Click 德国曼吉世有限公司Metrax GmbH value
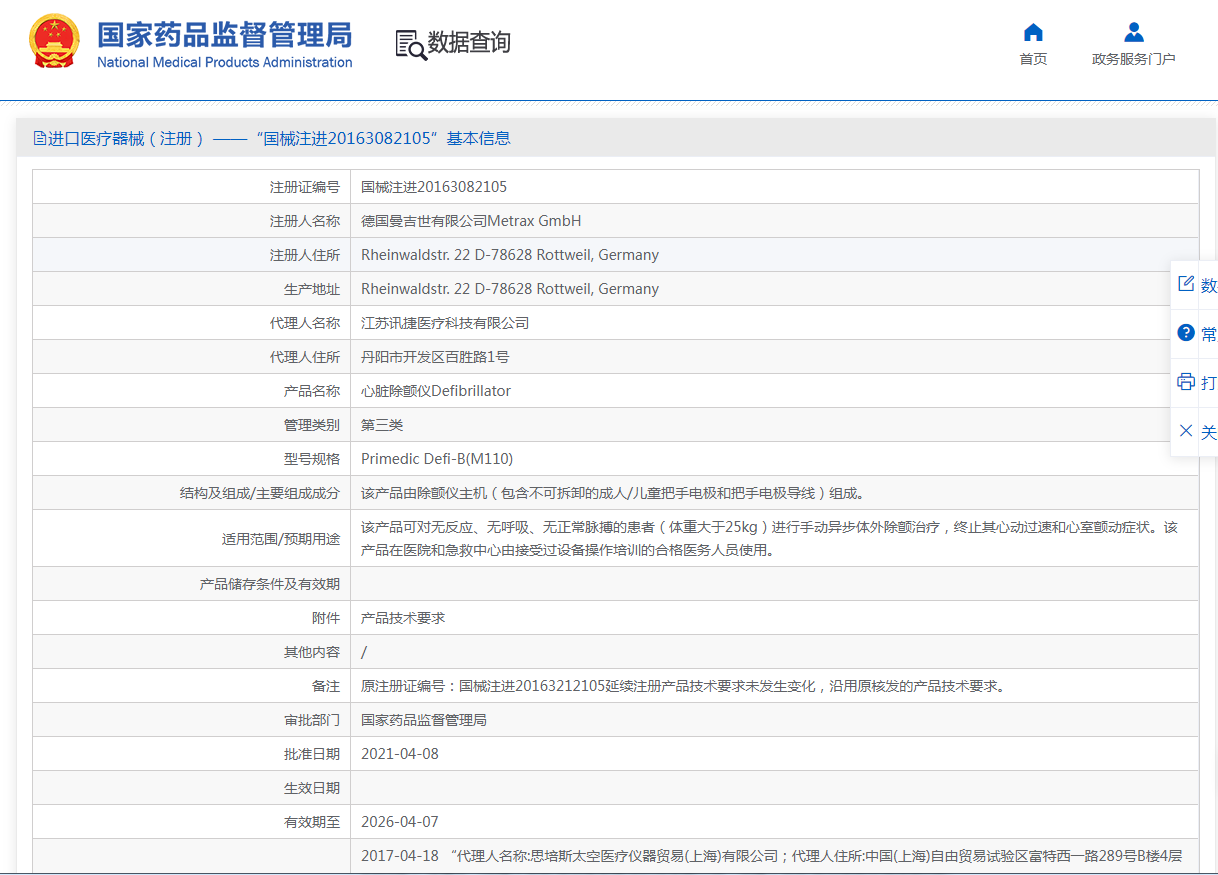This screenshot has width=1218, height=875. coord(471,221)
